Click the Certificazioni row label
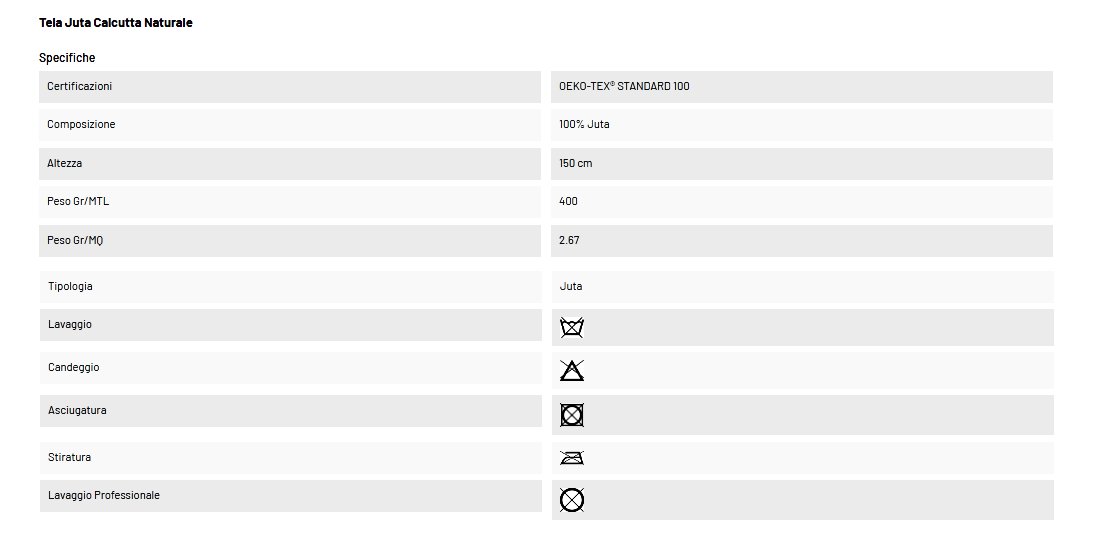 [x=80, y=86]
